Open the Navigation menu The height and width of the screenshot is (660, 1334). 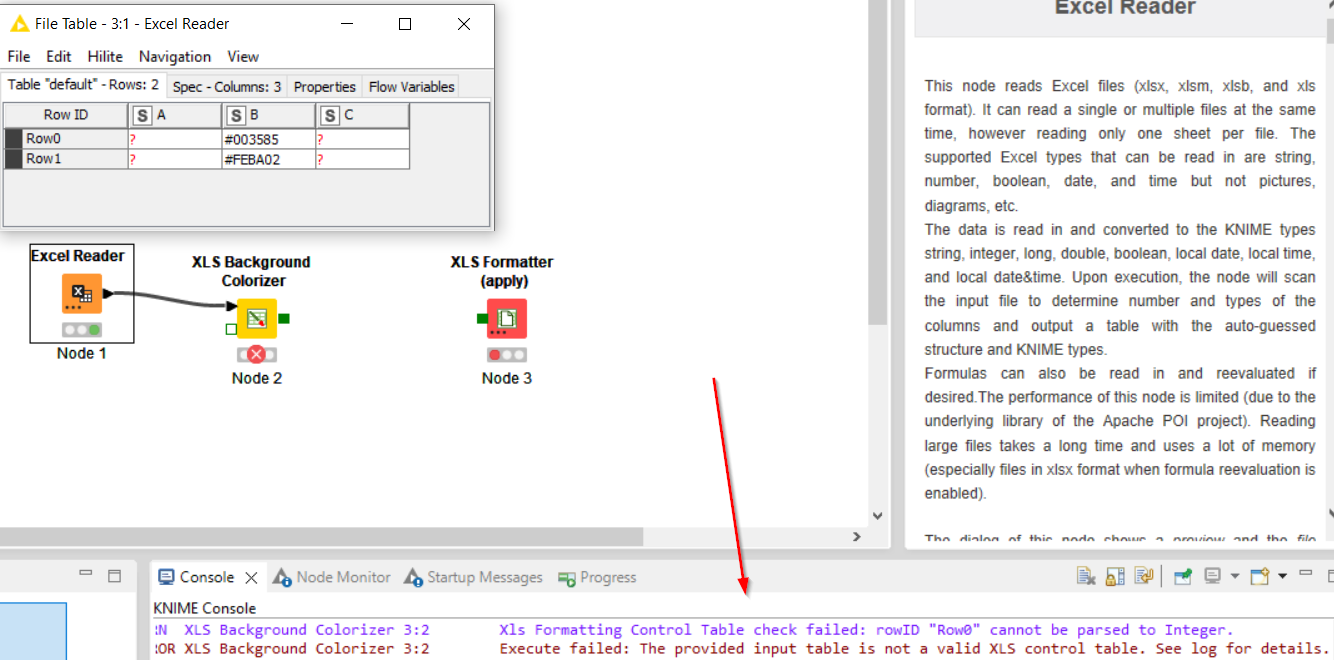coord(175,56)
